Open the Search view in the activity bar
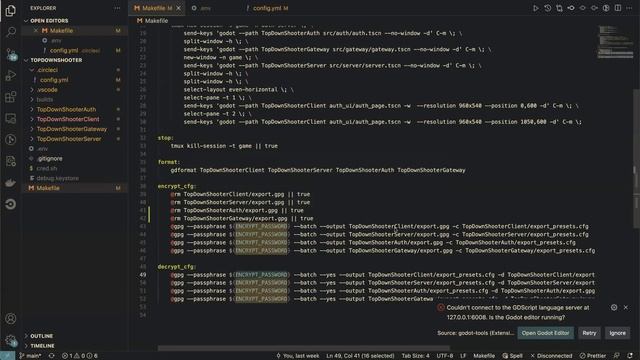This screenshot has height=360, width=640. (x=11, y=32)
